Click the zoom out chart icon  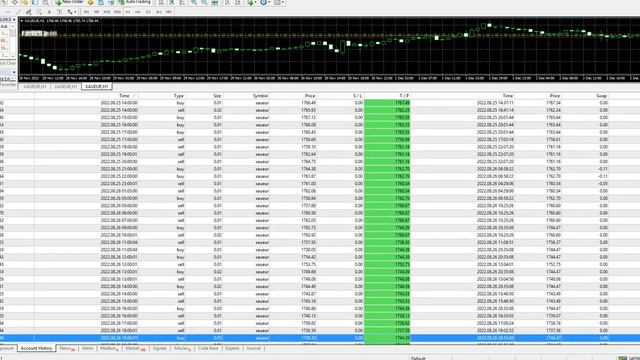click(204, 2)
